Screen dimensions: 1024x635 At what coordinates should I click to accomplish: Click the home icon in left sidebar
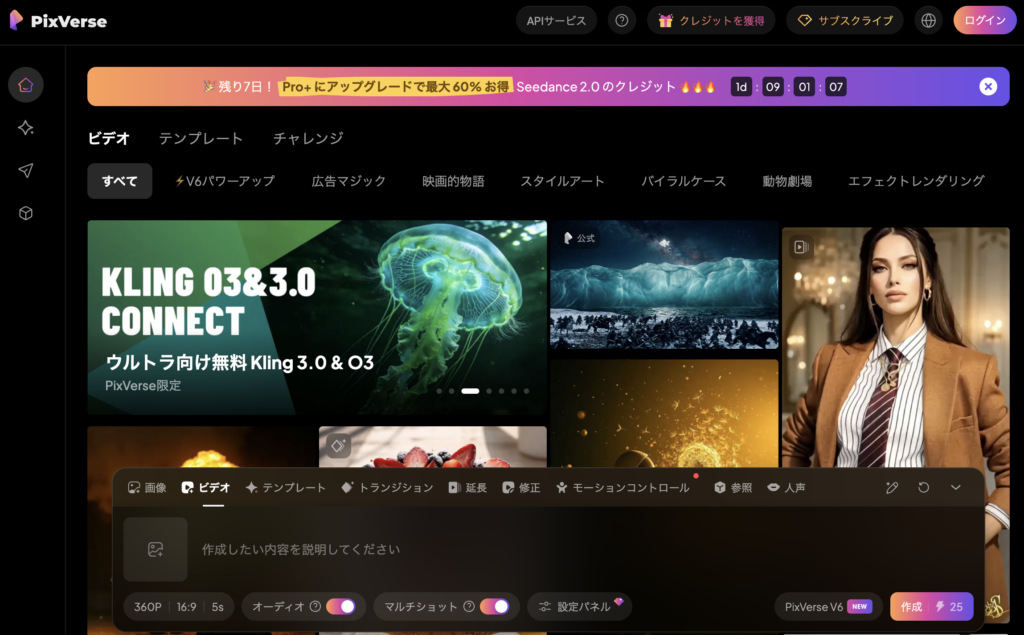point(26,85)
